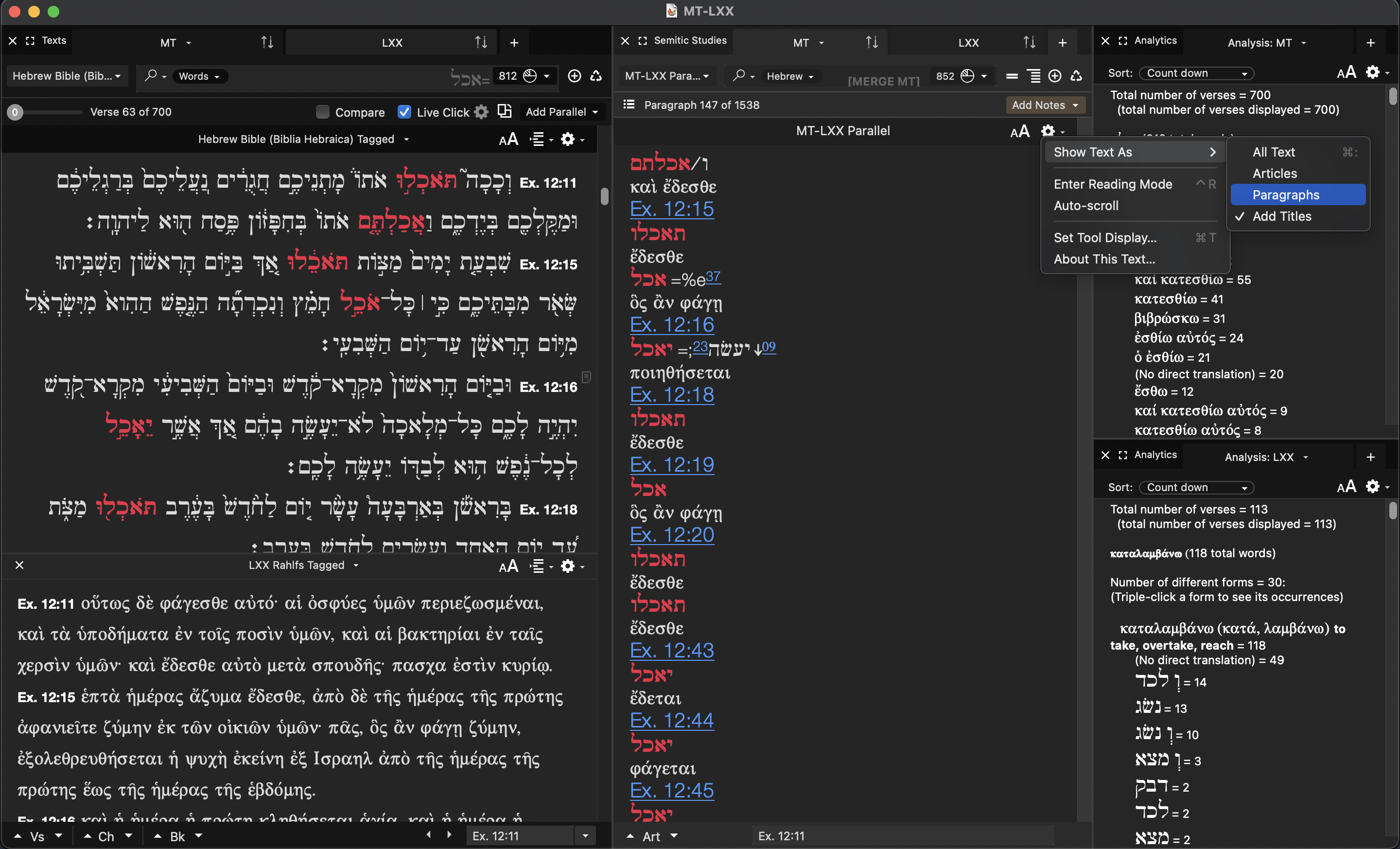
Task: Toggle the Add Titles menu option
Action: click(1282, 216)
